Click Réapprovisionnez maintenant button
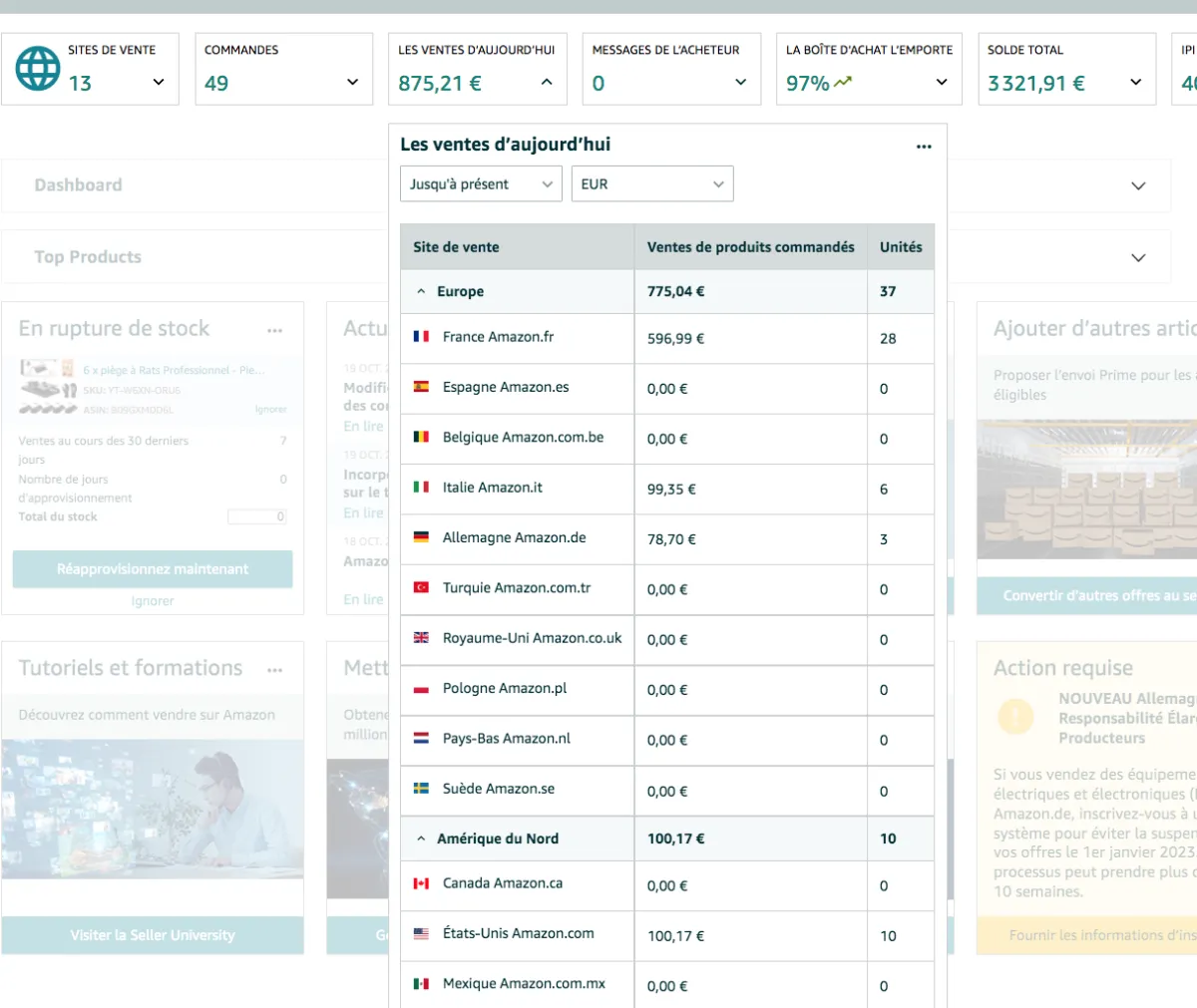This screenshot has height=1008, width=1197. point(153,569)
